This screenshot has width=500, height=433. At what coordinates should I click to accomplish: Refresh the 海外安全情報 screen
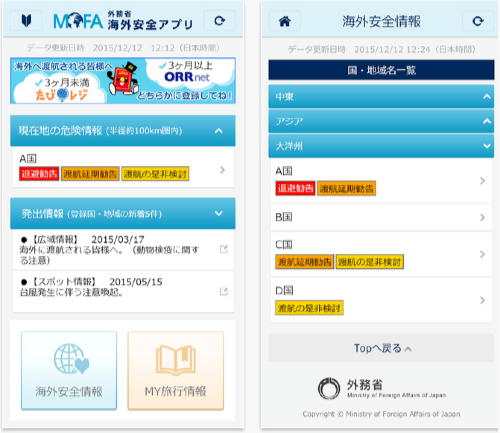[x=478, y=21]
